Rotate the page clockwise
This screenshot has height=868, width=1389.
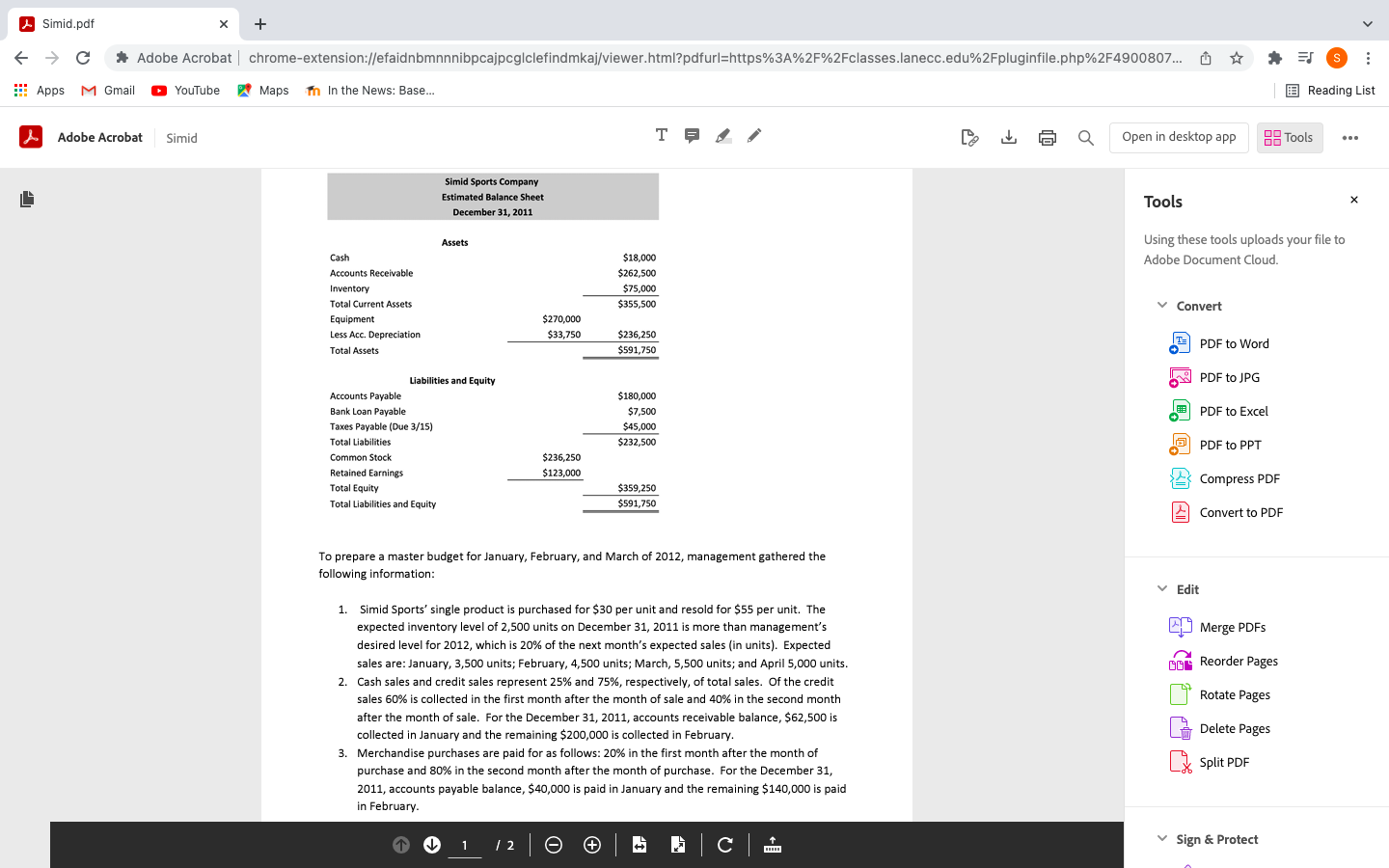[724, 845]
